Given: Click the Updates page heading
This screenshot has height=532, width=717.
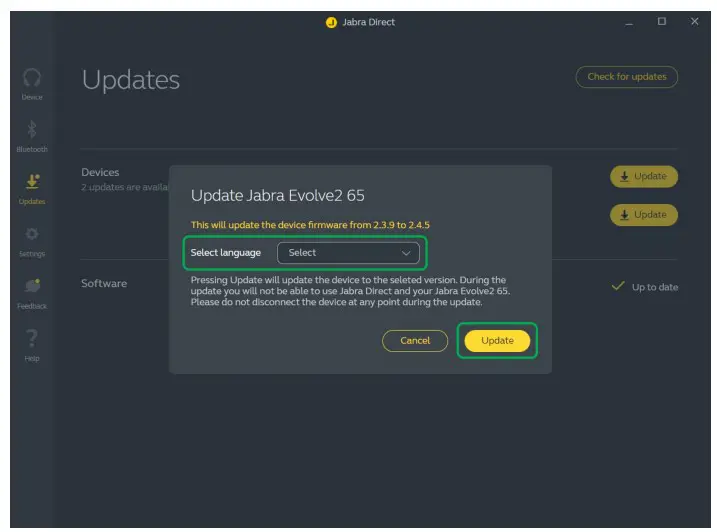Looking at the screenshot, I should coord(131,81).
